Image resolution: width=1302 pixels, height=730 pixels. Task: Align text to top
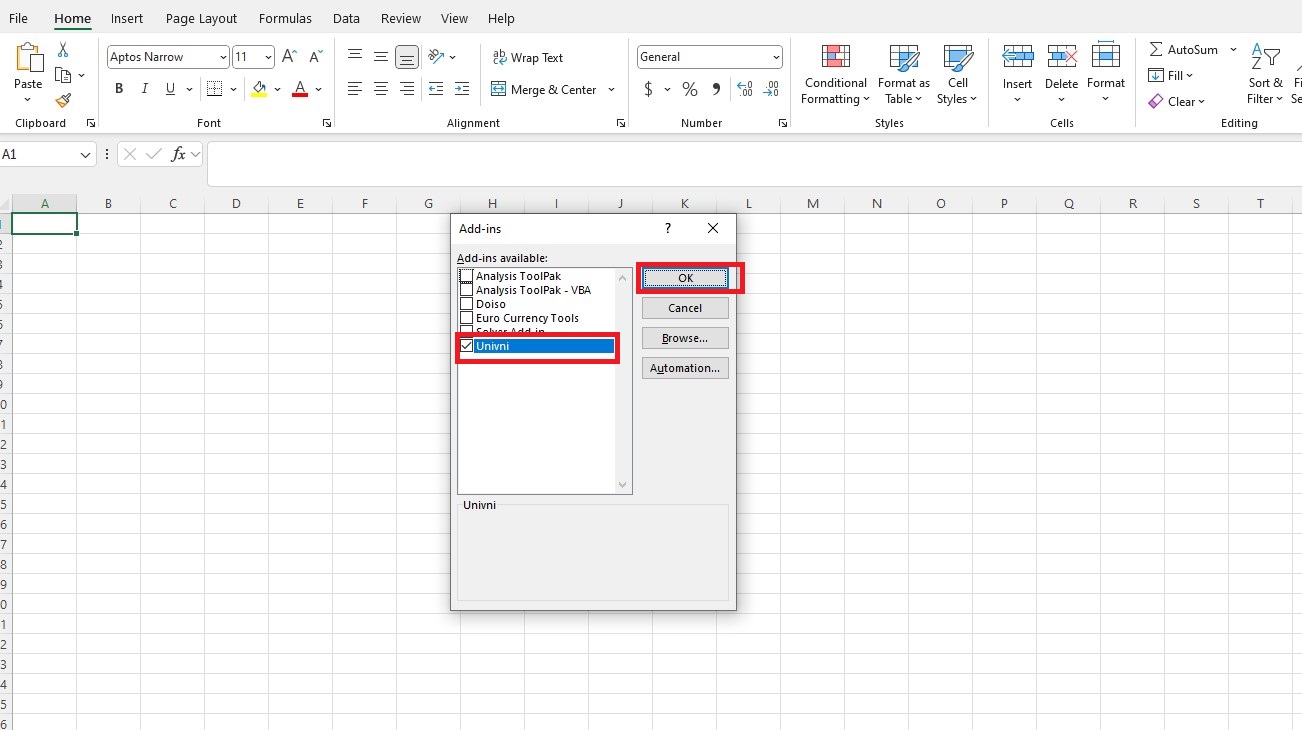click(x=355, y=57)
